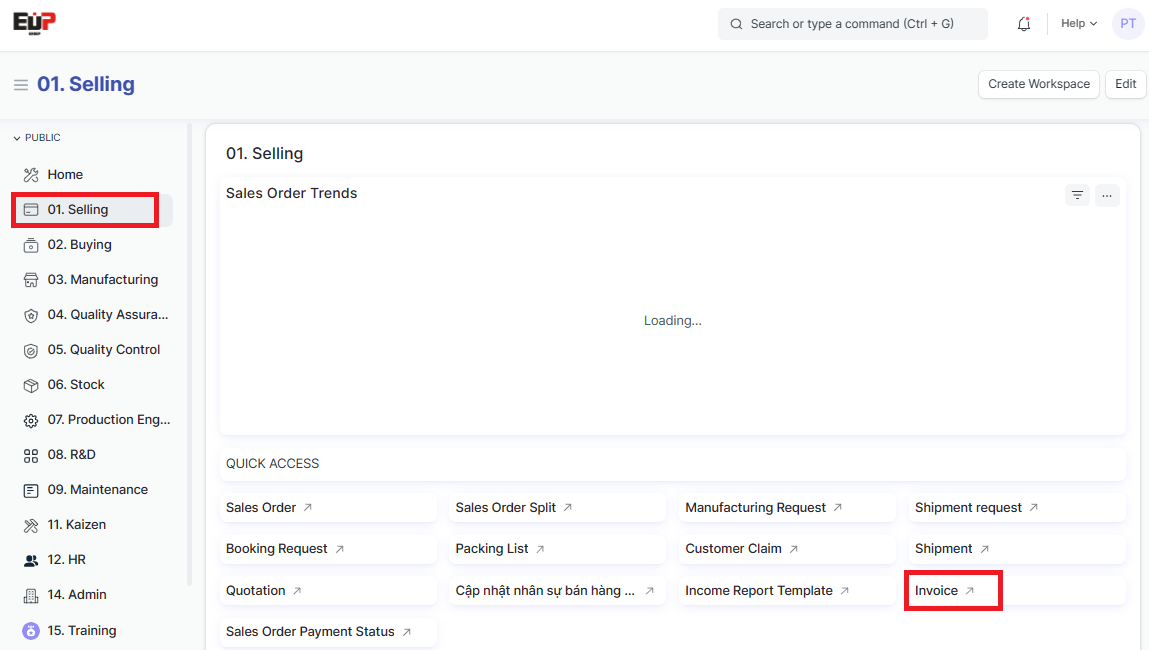Screen dimensions: 1149x650
Task: Open PT user avatar menu
Action: click(x=1127, y=24)
